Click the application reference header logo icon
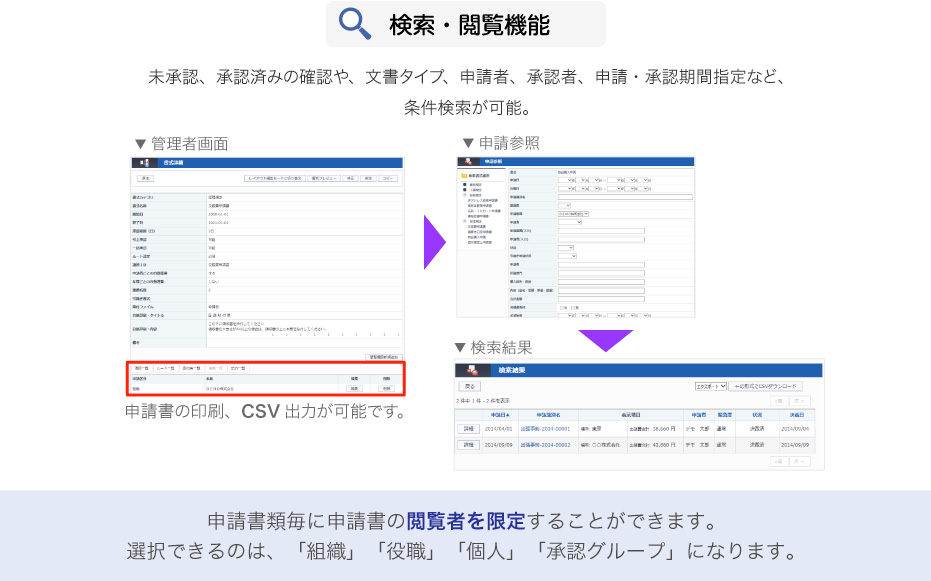Image resolution: width=931 pixels, height=581 pixels. click(469, 161)
